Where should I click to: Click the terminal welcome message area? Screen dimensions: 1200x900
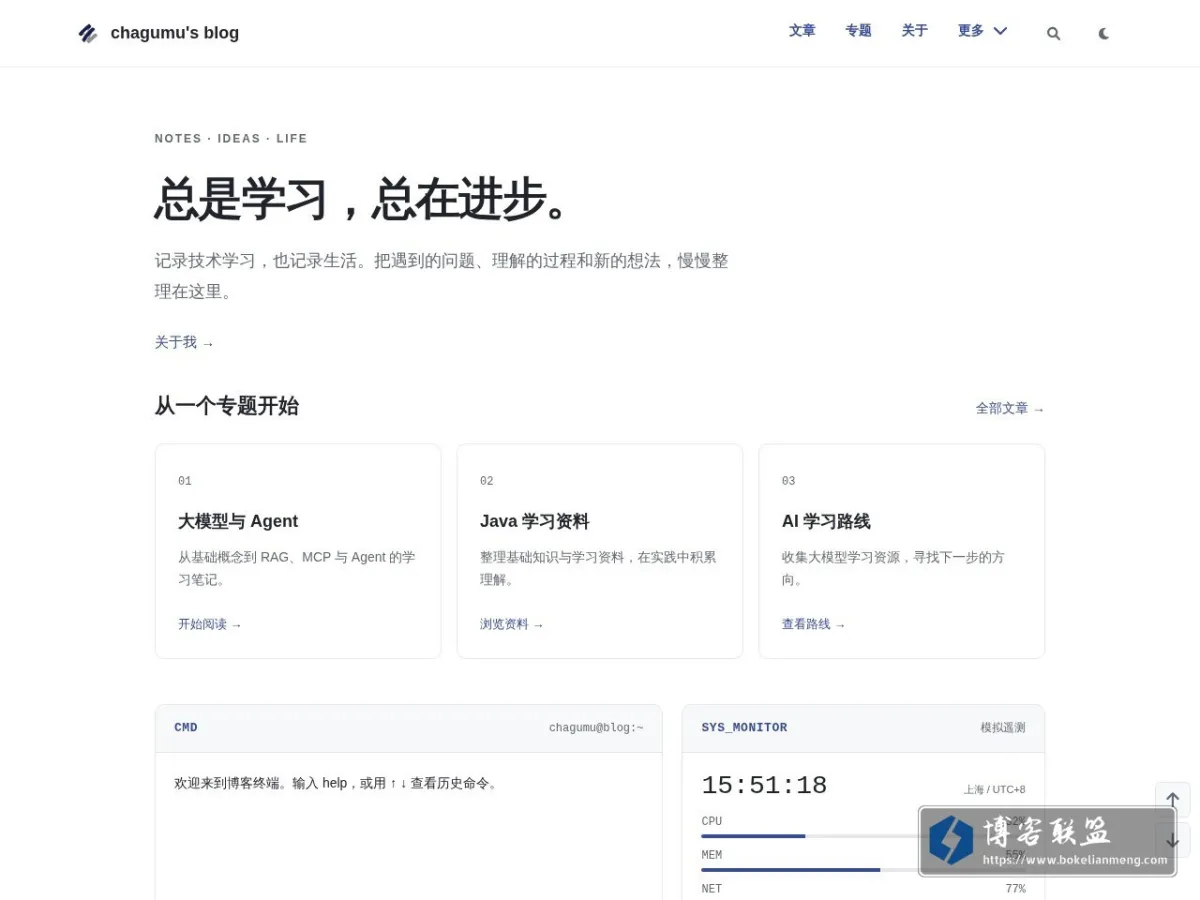point(336,783)
